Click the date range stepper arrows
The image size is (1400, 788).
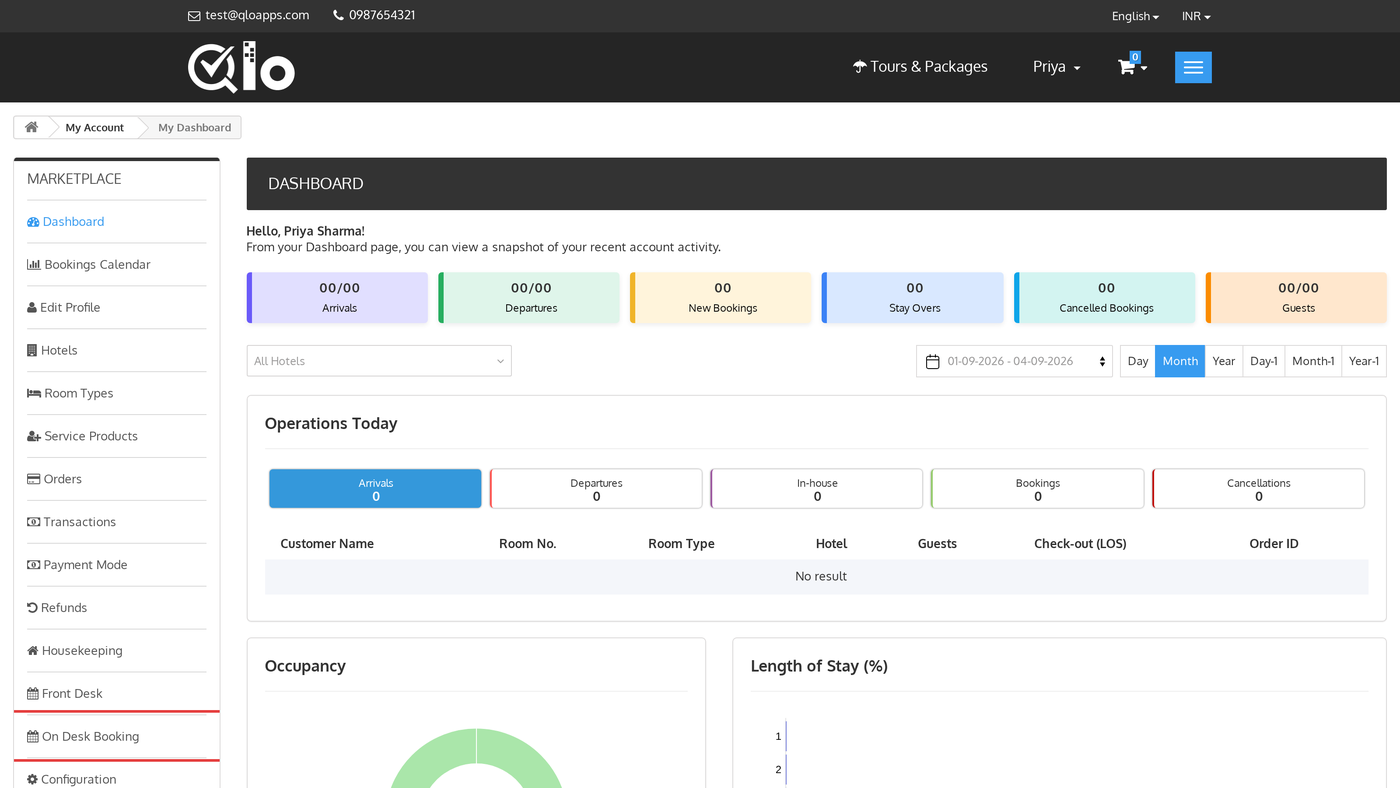(1102, 361)
